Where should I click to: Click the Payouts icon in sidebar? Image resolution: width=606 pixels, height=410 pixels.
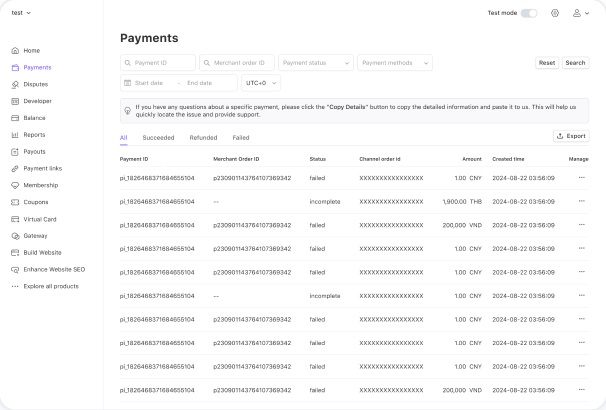point(15,152)
